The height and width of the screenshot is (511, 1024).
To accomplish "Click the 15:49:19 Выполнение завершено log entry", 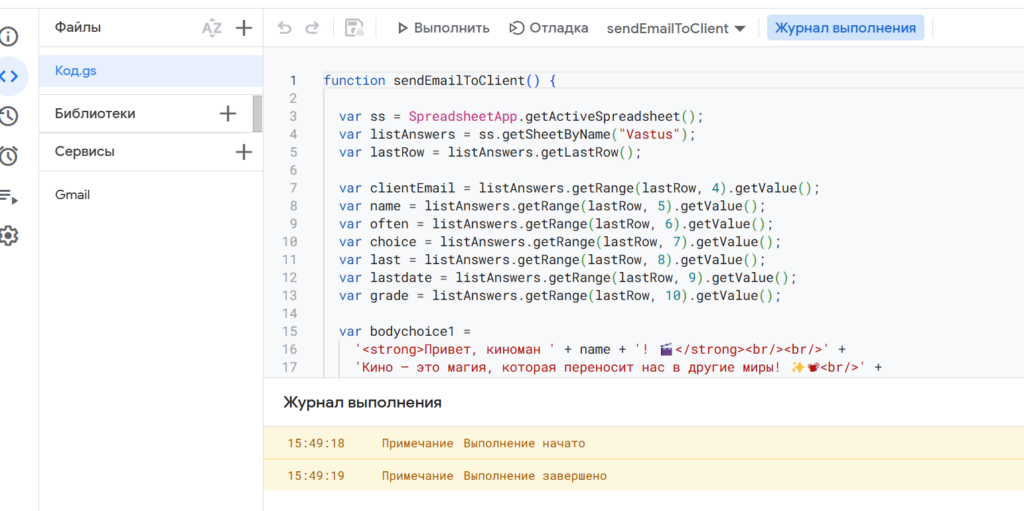I will [x=643, y=476].
